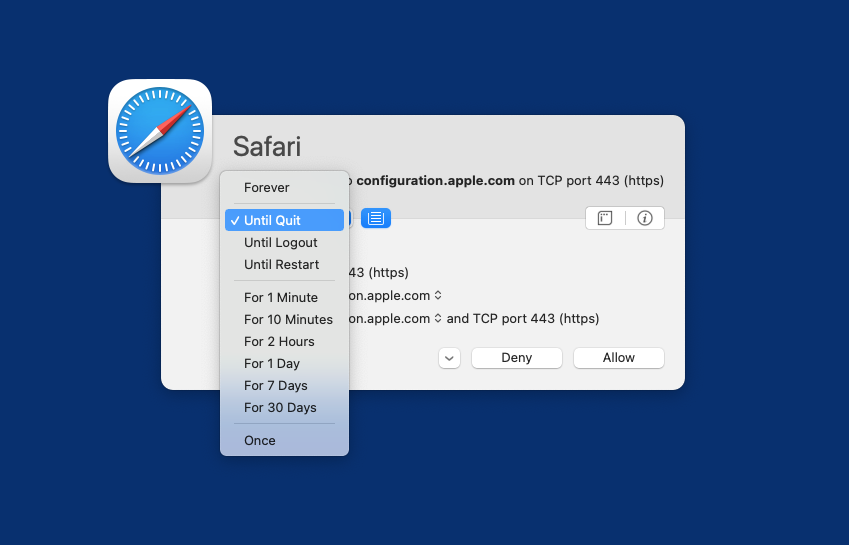The width and height of the screenshot is (849, 545).
Task: Open the chevron dropdown beside Deny
Action: [449, 358]
